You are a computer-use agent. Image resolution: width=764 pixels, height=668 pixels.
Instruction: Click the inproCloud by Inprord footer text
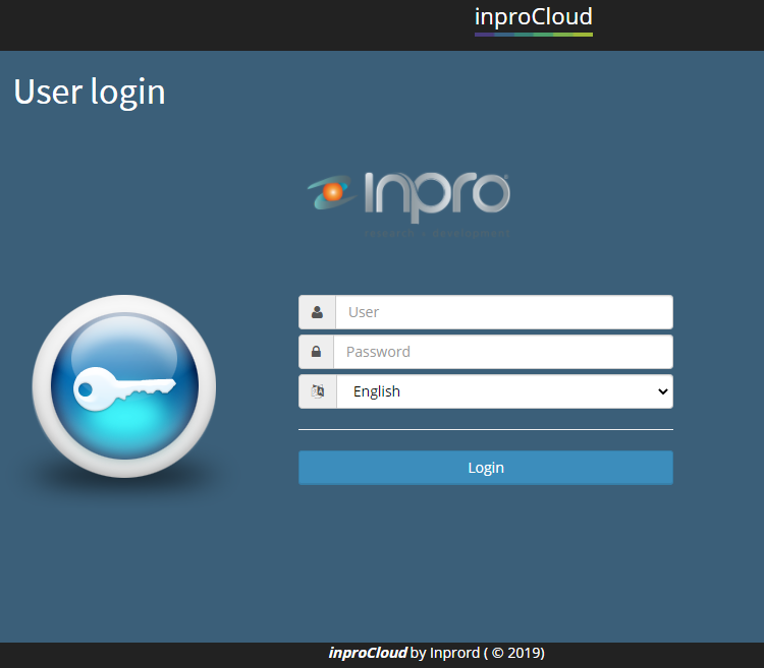coord(437,653)
